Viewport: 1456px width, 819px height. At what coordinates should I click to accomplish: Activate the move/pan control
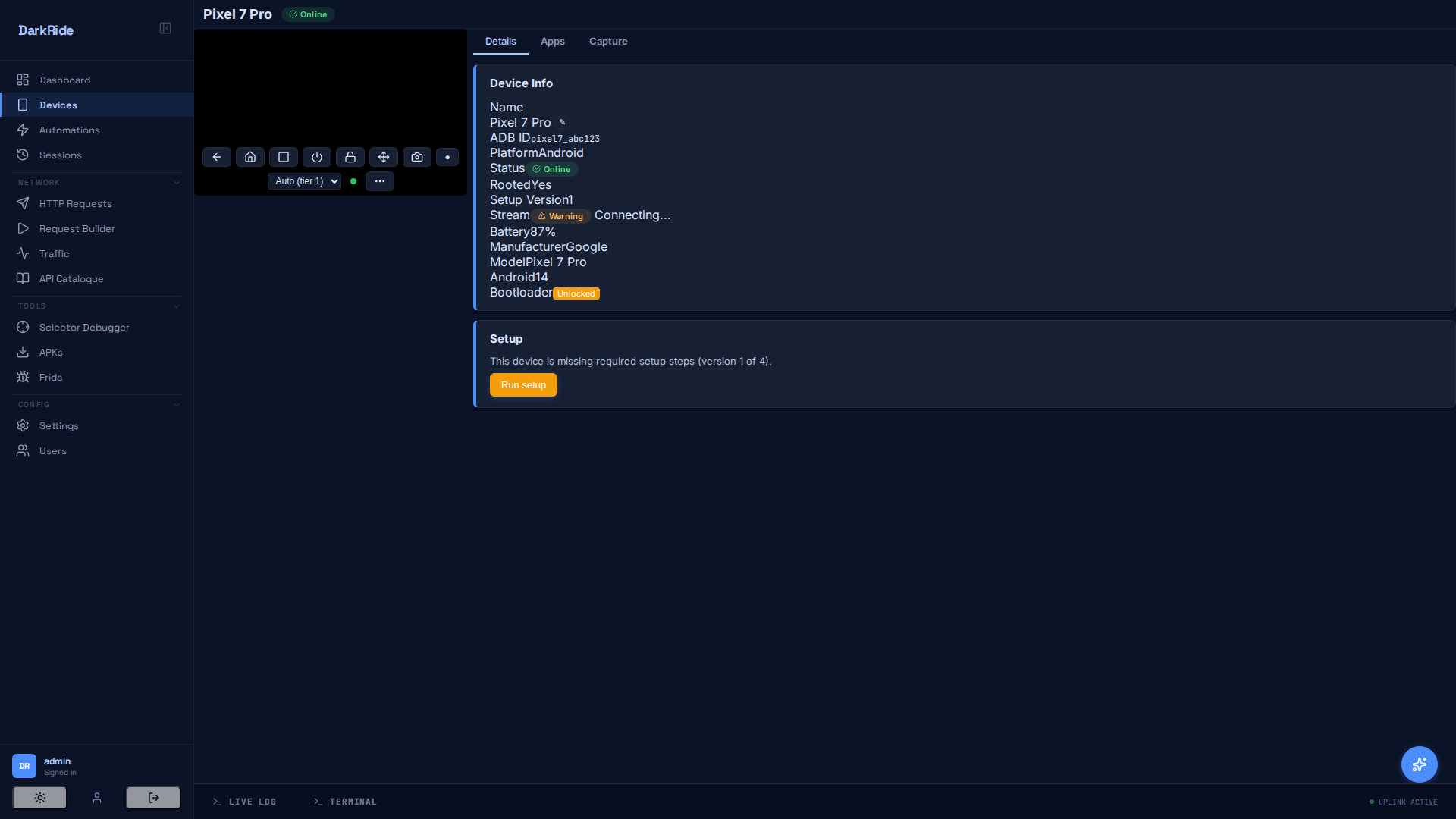point(384,157)
